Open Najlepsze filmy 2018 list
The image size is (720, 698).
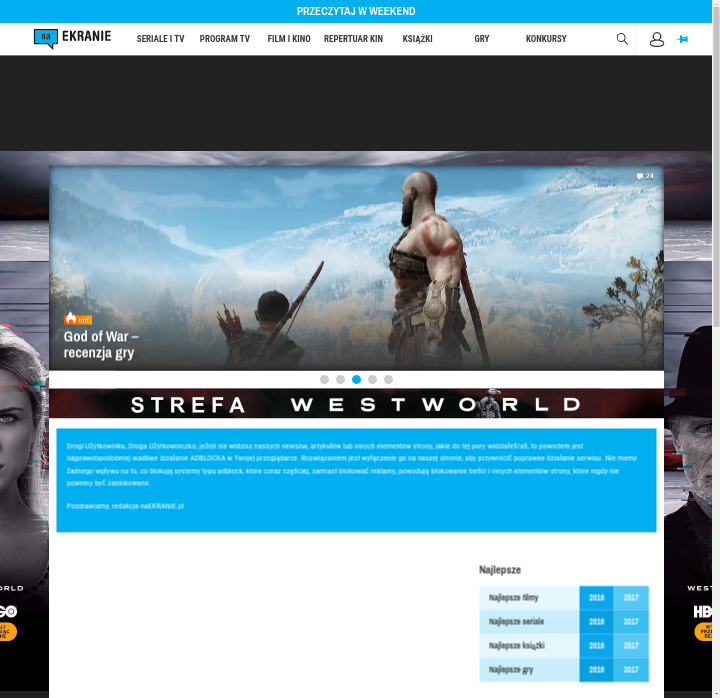click(x=596, y=598)
